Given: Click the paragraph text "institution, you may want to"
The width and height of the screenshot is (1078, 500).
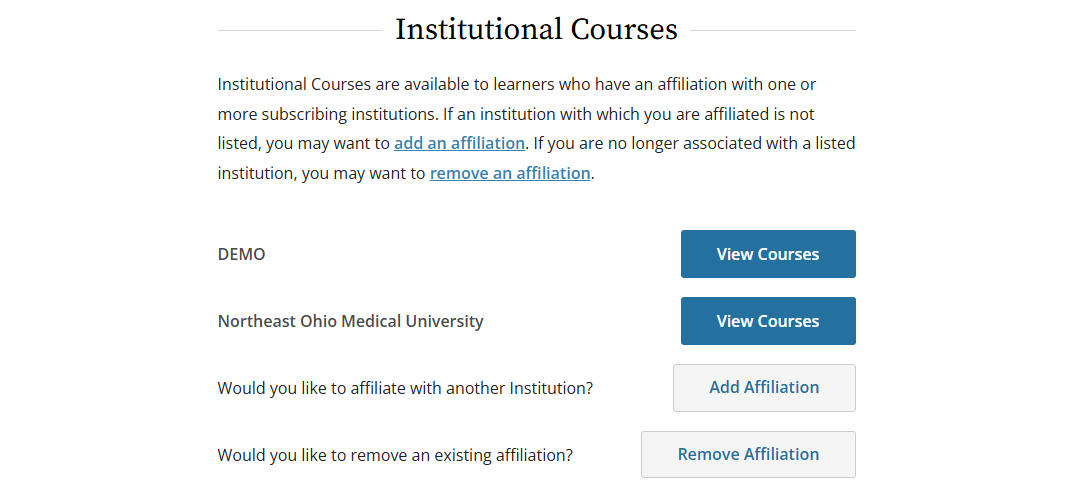Looking at the screenshot, I should click(x=322, y=173).
